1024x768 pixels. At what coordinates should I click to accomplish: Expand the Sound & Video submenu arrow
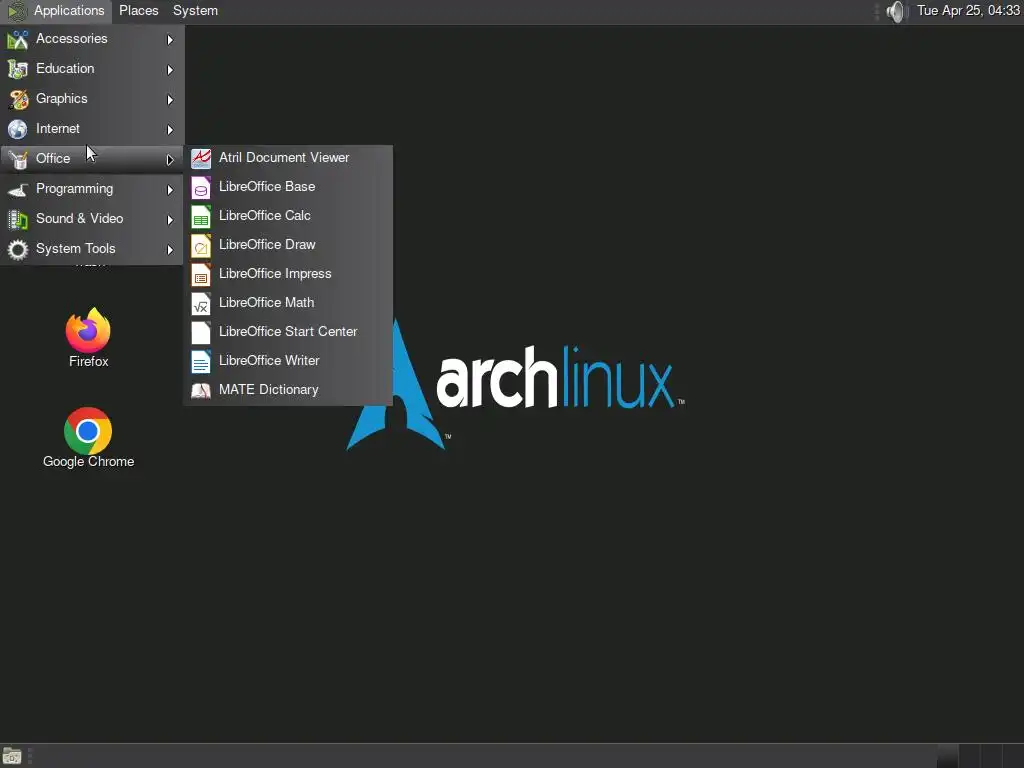coord(170,220)
